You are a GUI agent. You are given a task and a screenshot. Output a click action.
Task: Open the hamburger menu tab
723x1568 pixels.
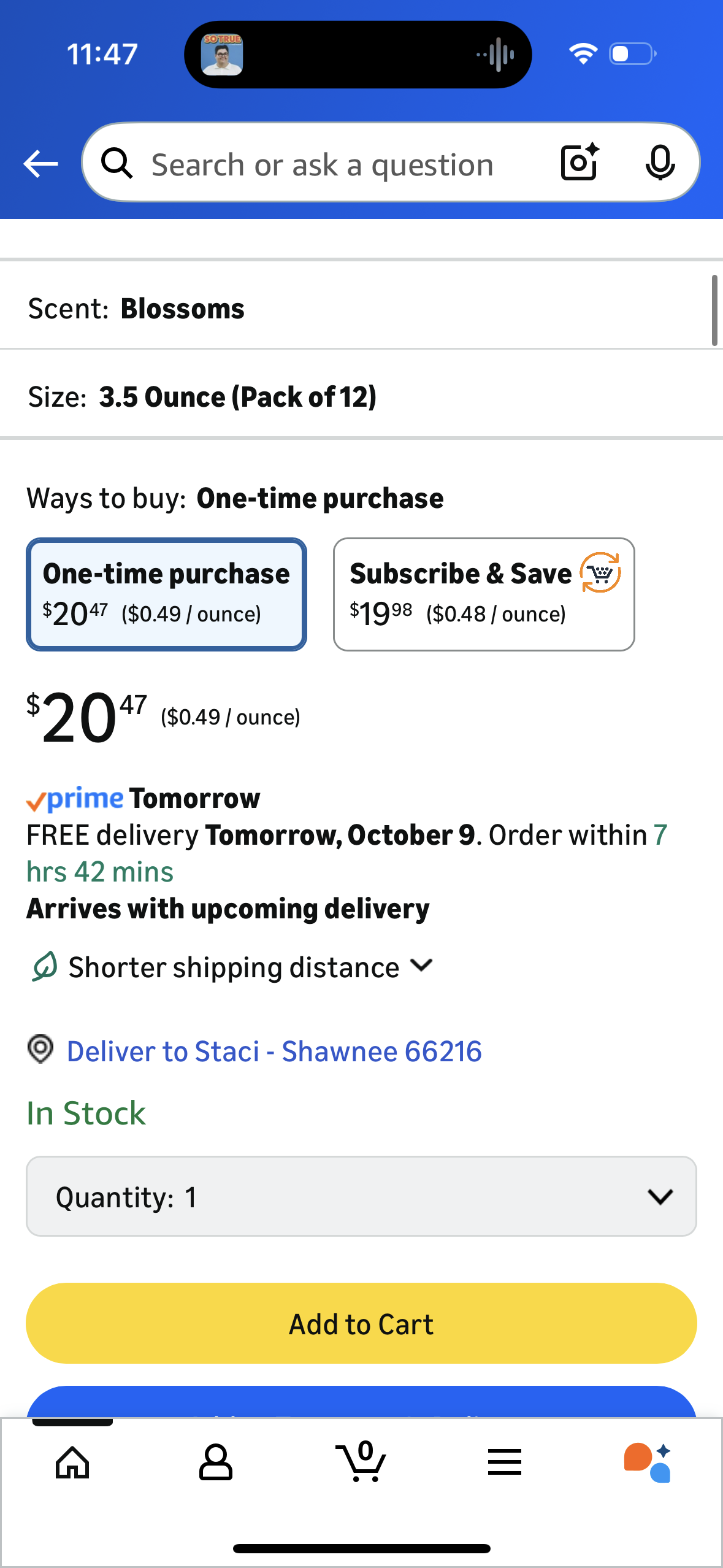[504, 1462]
